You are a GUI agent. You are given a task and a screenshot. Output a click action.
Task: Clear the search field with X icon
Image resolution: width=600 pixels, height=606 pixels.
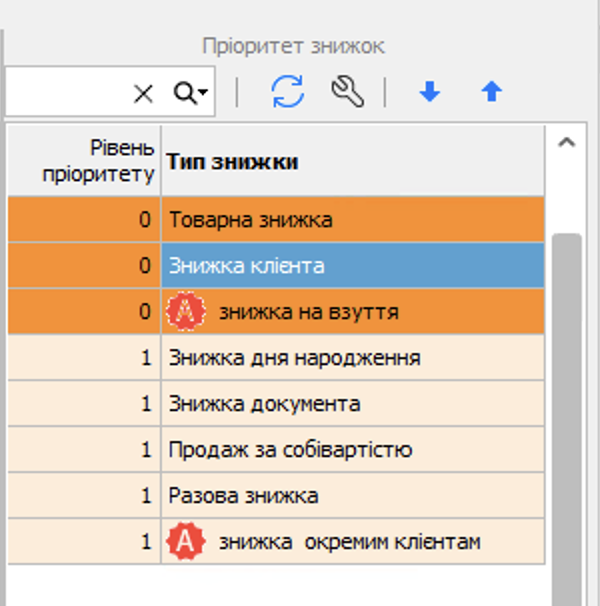click(x=143, y=94)
